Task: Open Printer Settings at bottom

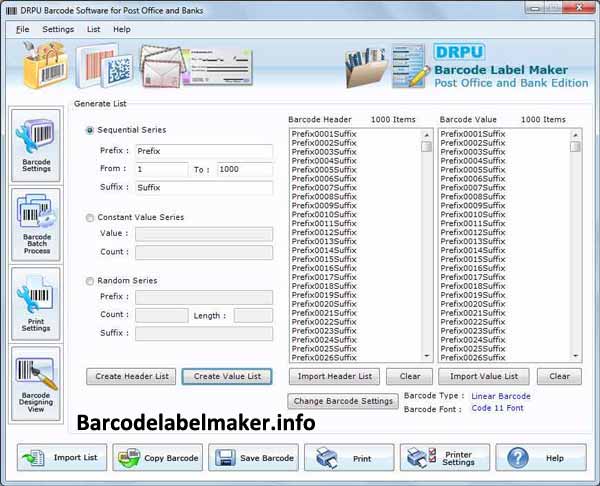Action: click(x=445, y=458)
